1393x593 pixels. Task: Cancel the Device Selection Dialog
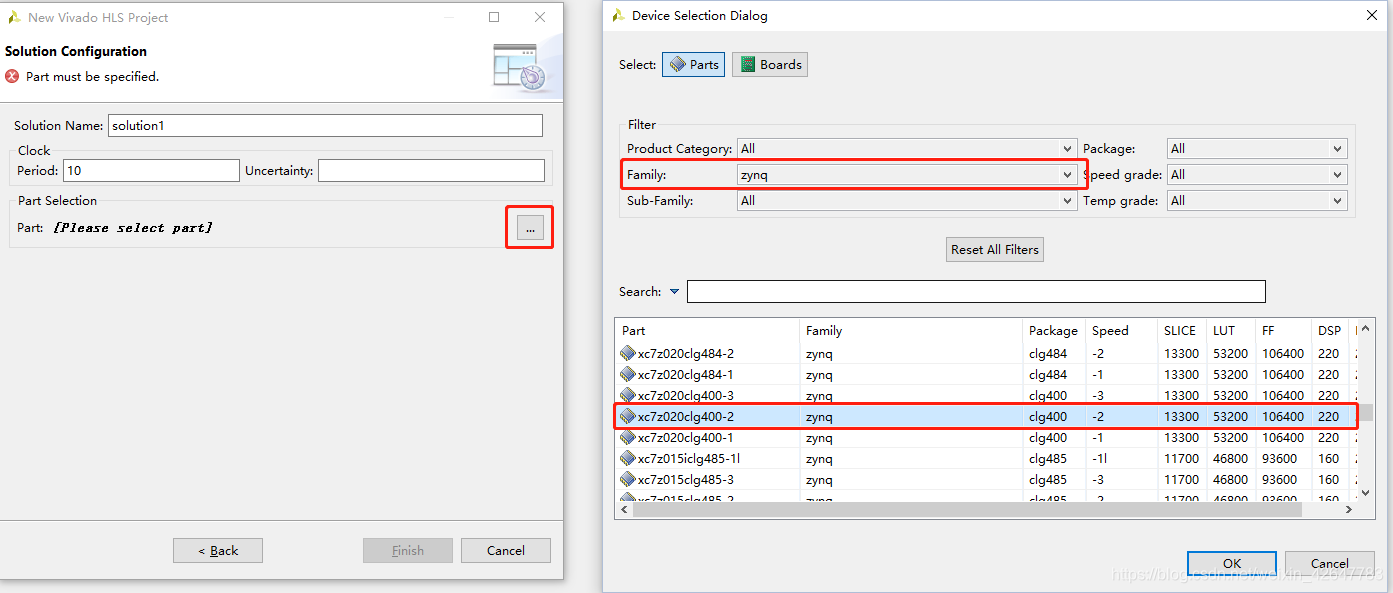click(1329, 563)
